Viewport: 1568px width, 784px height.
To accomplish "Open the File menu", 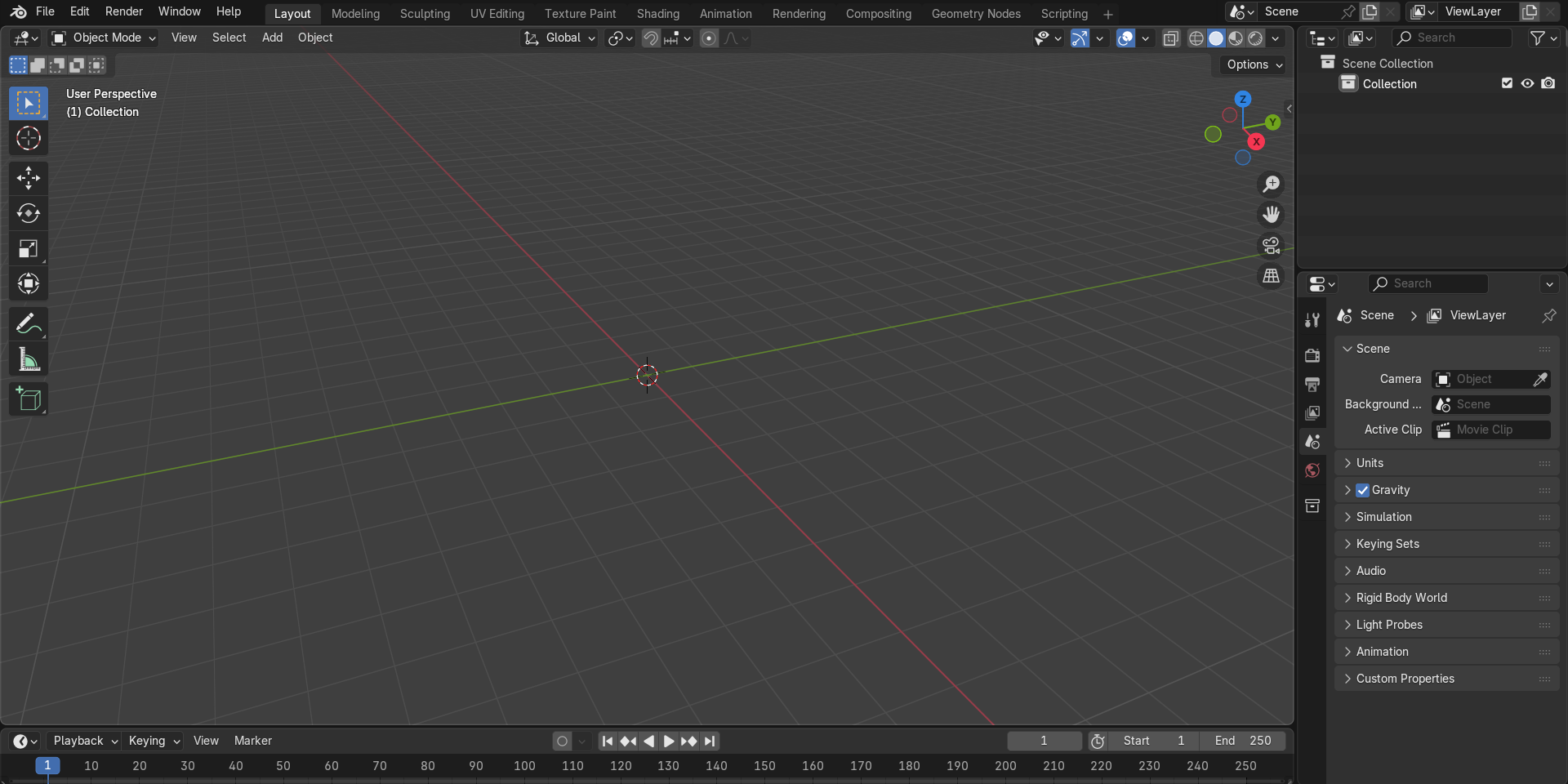I will pos(46,11).
